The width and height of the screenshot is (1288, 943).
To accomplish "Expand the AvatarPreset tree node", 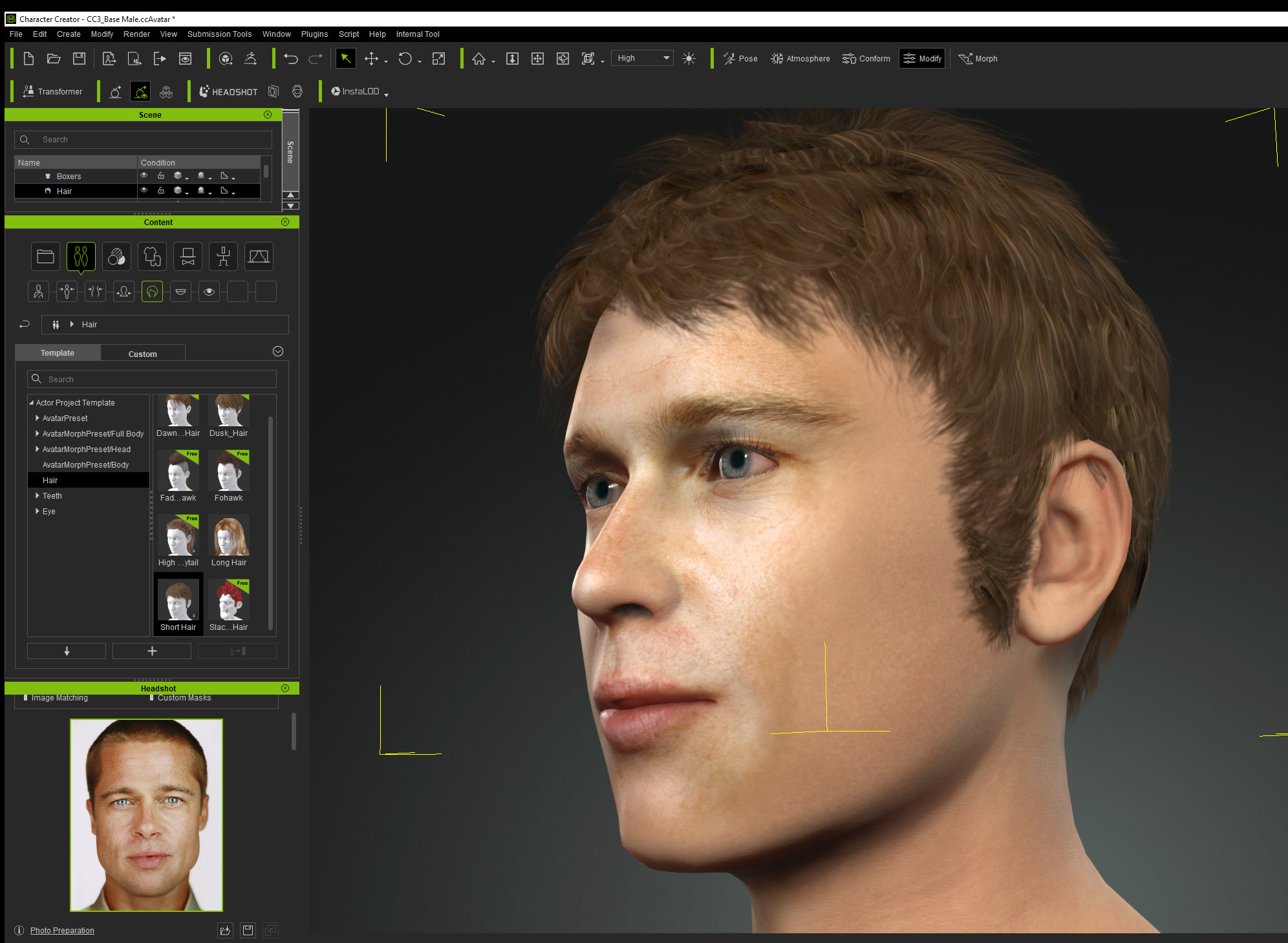I will 38,418.
